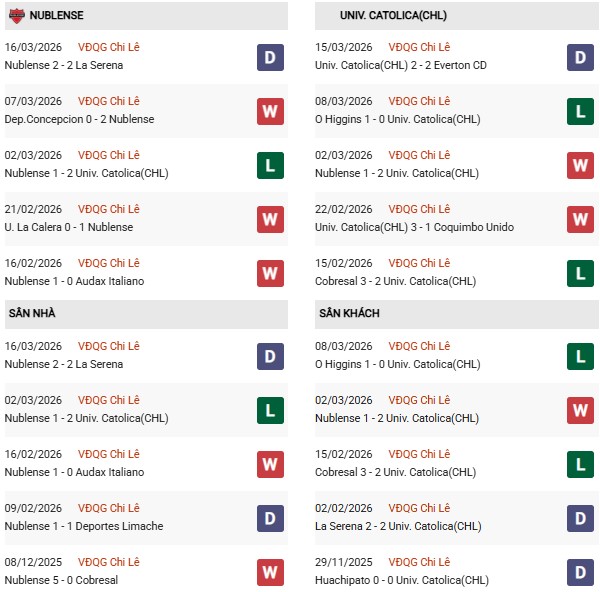Click the Nublense team logo

[16, 15]
